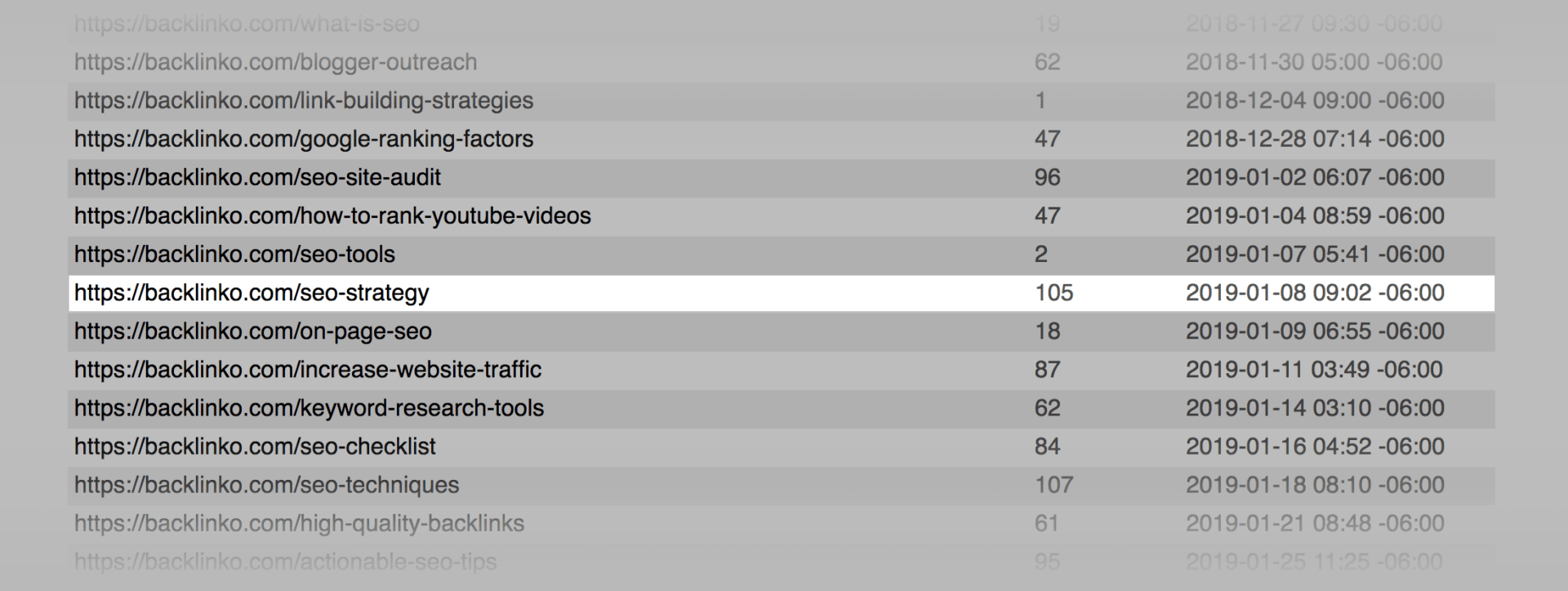This screenshot has height=591, width=1568.
Task: Select the keyword-research-tools URL
Action: coord(309,408)
